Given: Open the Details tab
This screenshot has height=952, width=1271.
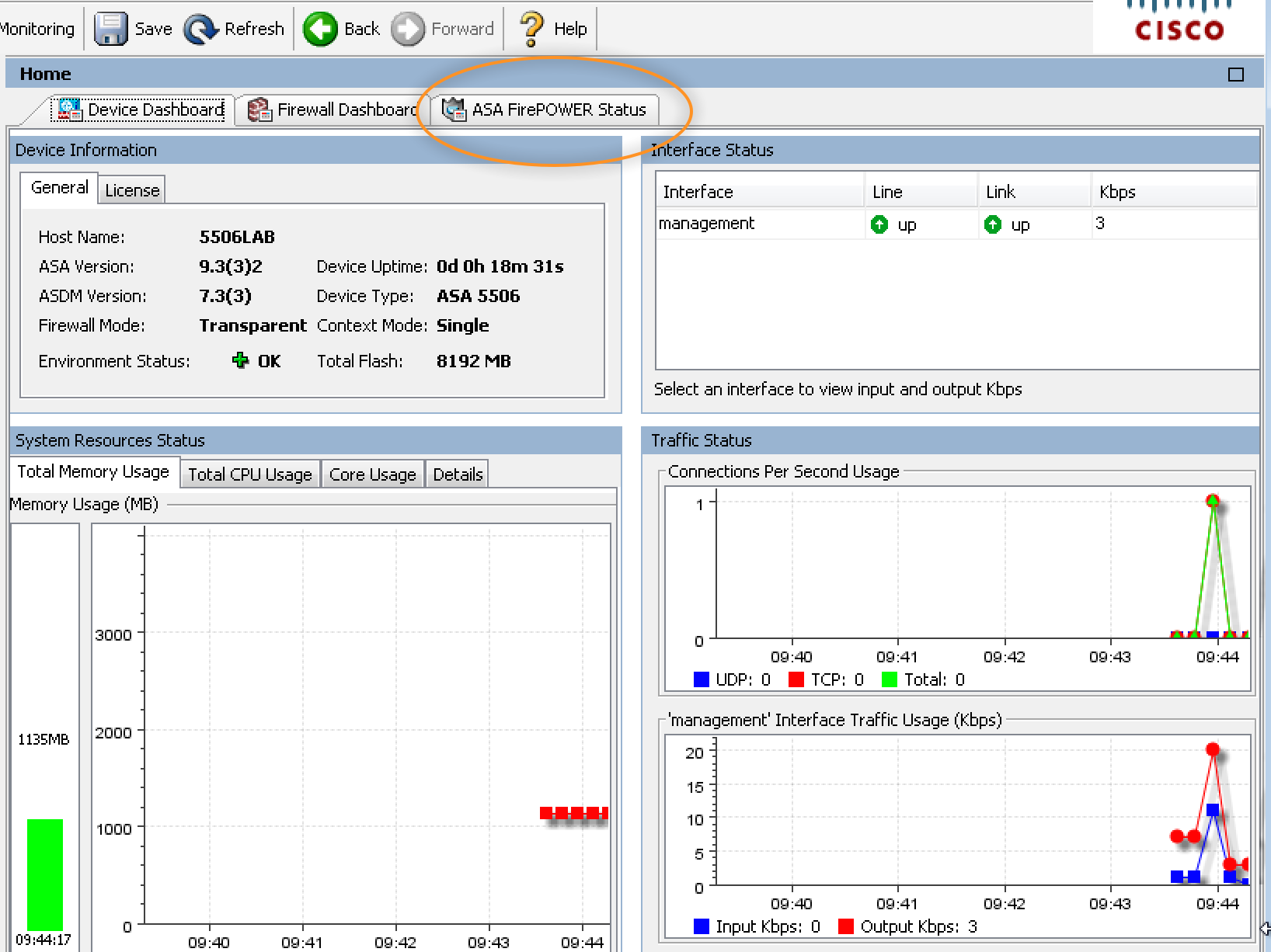Looking at the screenshot, I should coord(458,474).
